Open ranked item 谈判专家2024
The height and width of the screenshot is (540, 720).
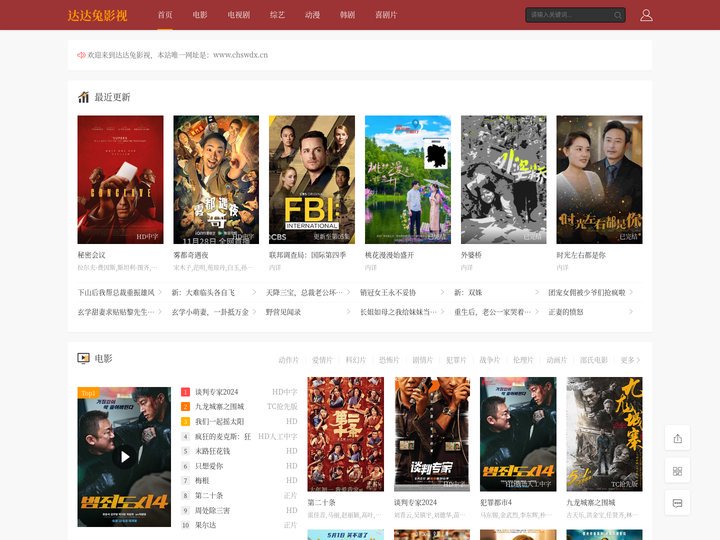point(217,392)
